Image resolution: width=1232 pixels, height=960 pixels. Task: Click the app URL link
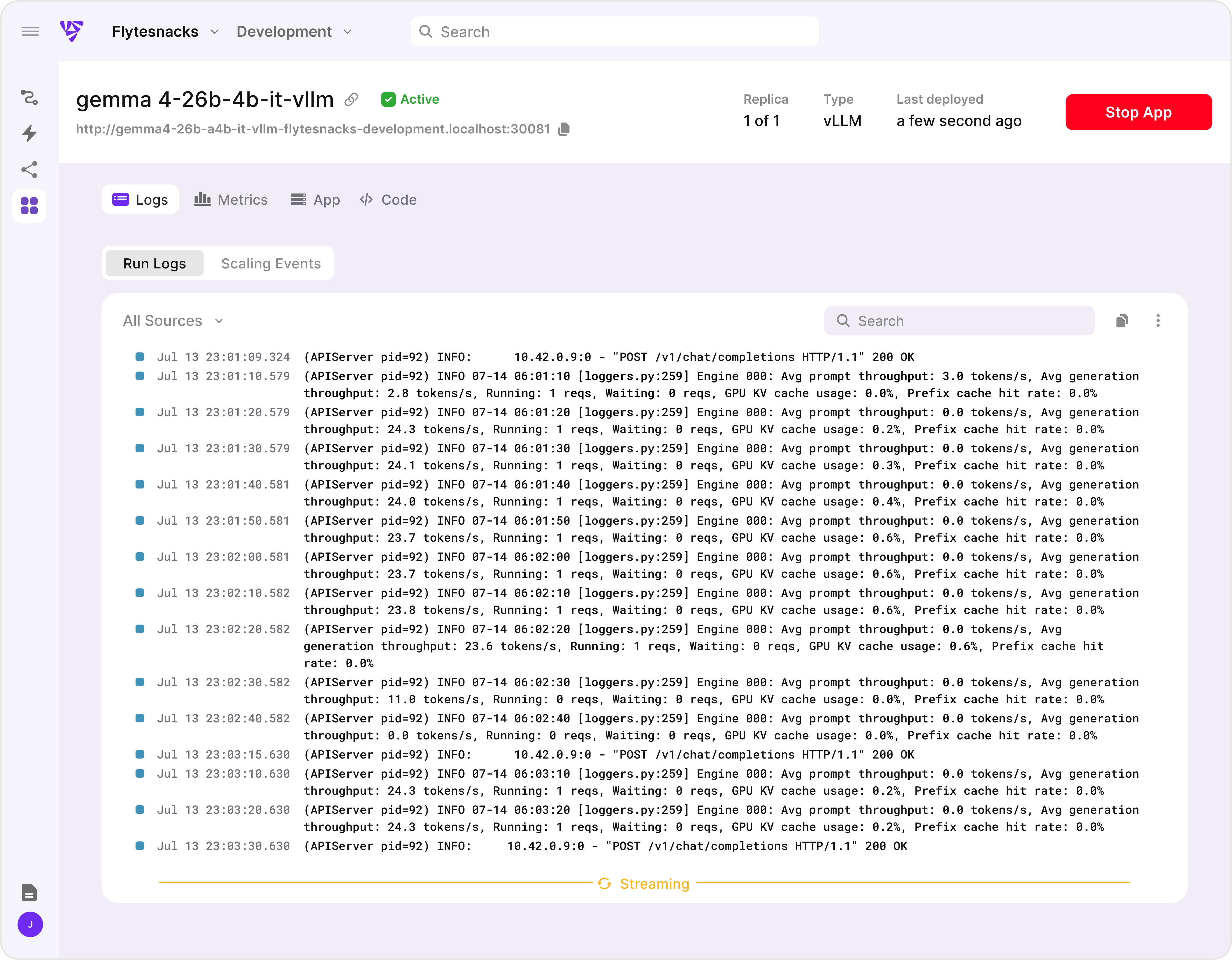[x=313, y=129]
